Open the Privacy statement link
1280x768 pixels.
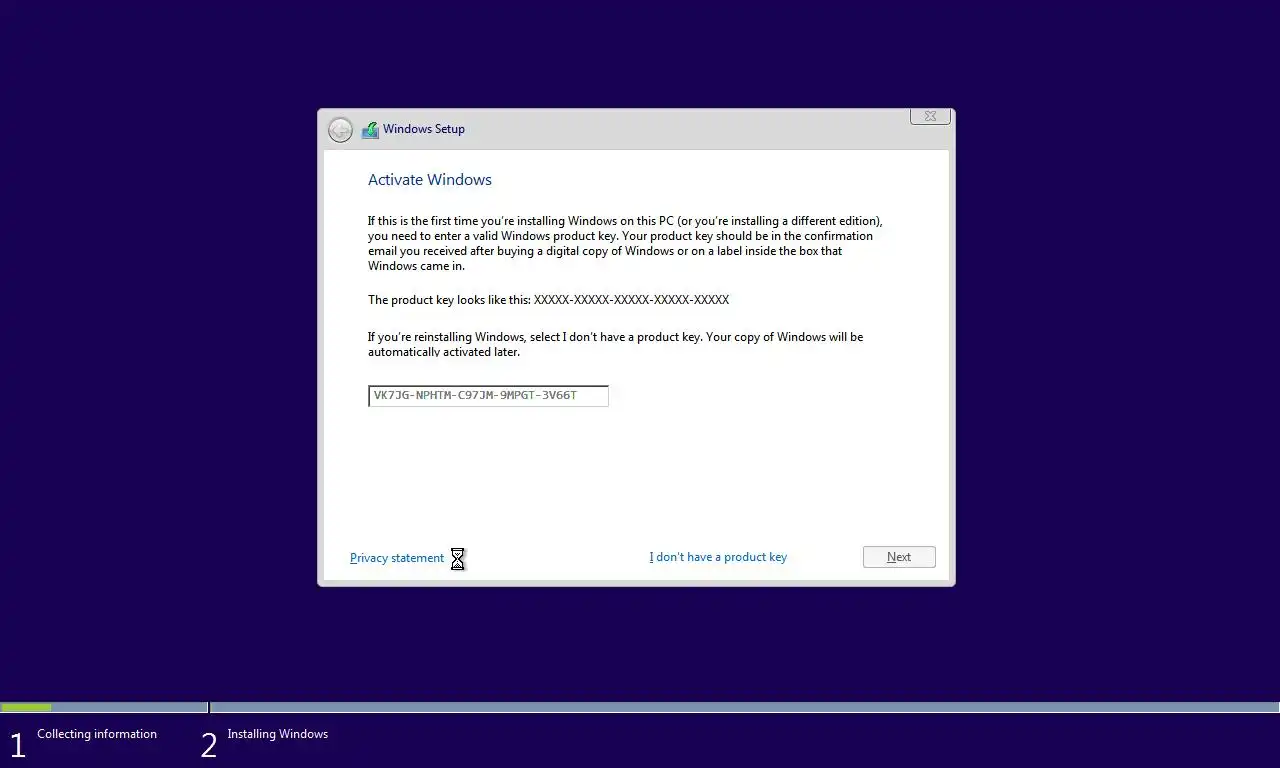(397, 558)
